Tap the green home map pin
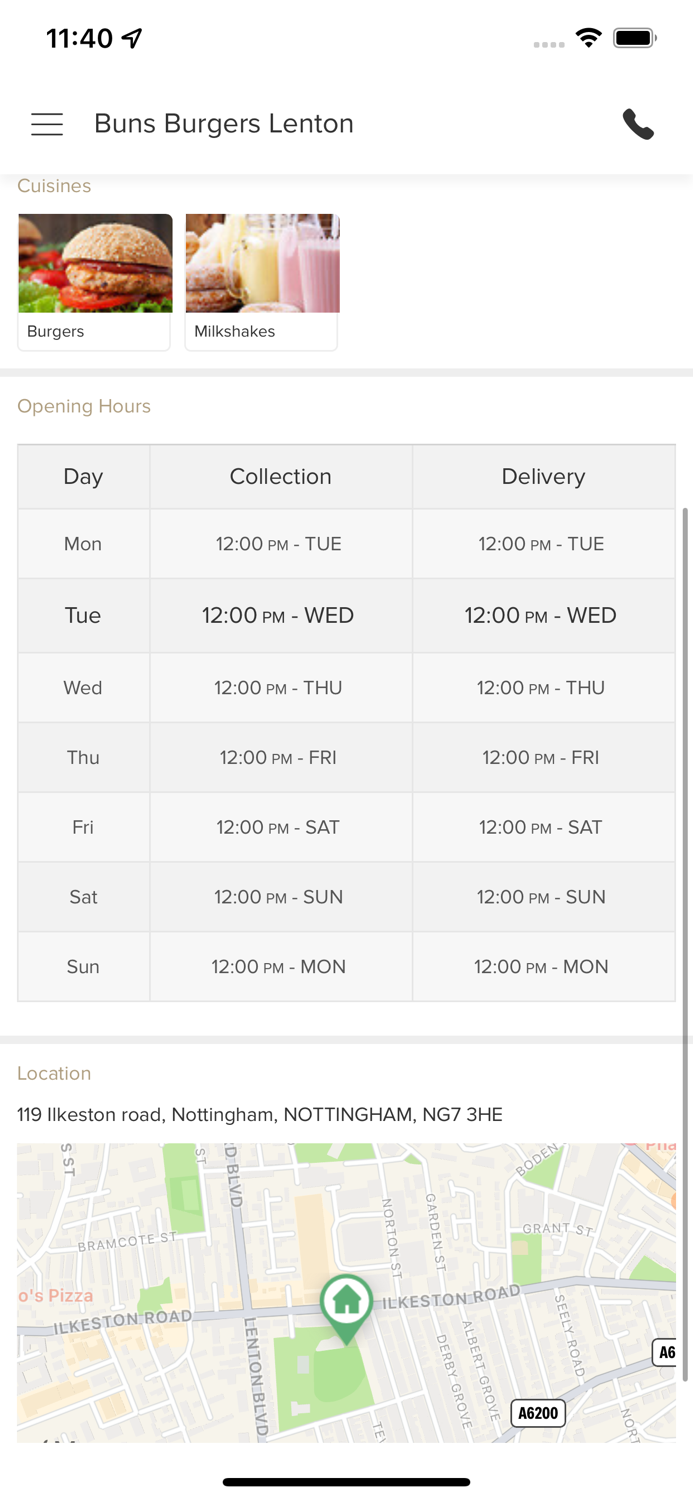Screen dimensions: 693x1500 click(346, 1304)
